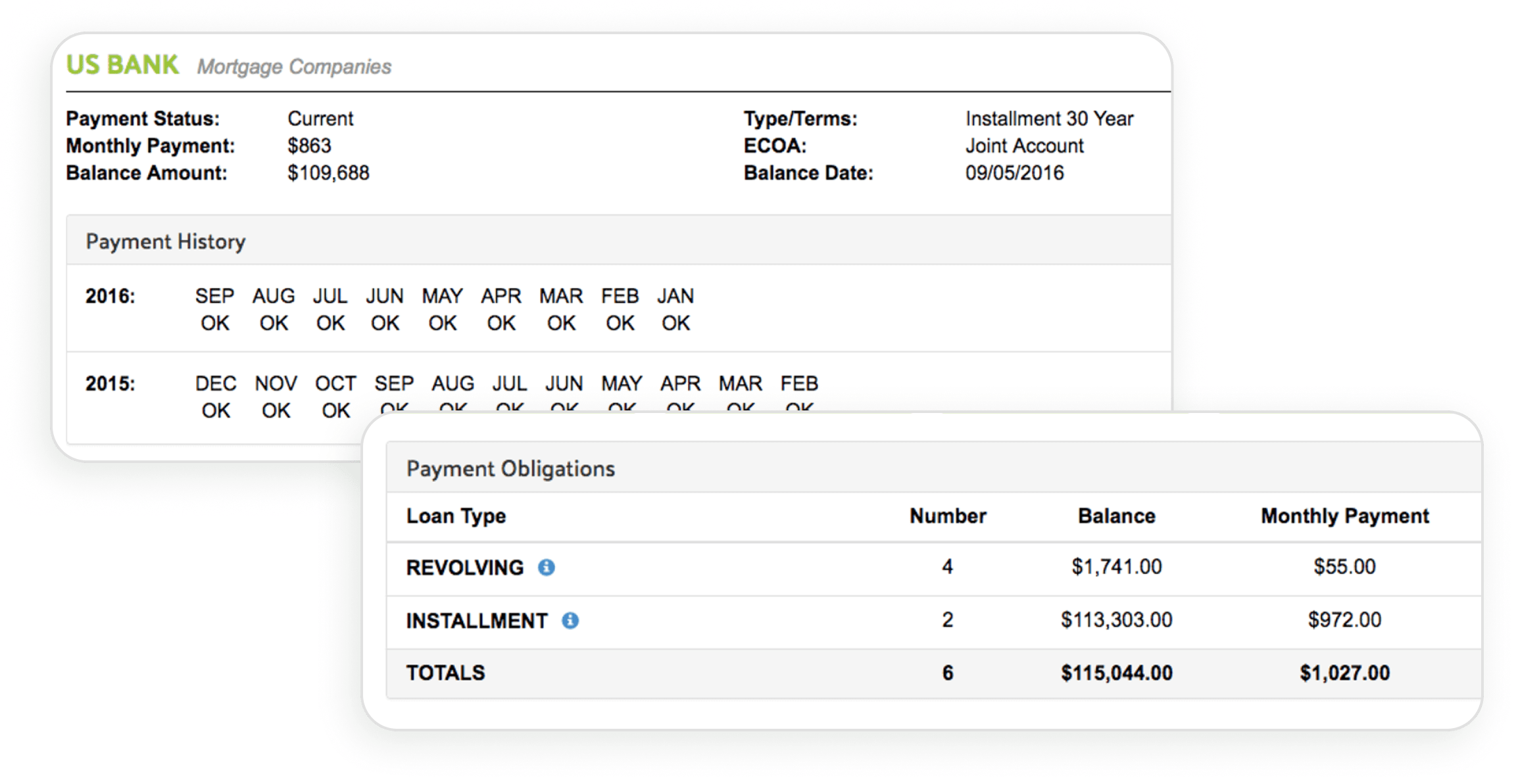Click the Balance column header
This screenshot has width=1518, height=784.
[x=1116, y=516]
